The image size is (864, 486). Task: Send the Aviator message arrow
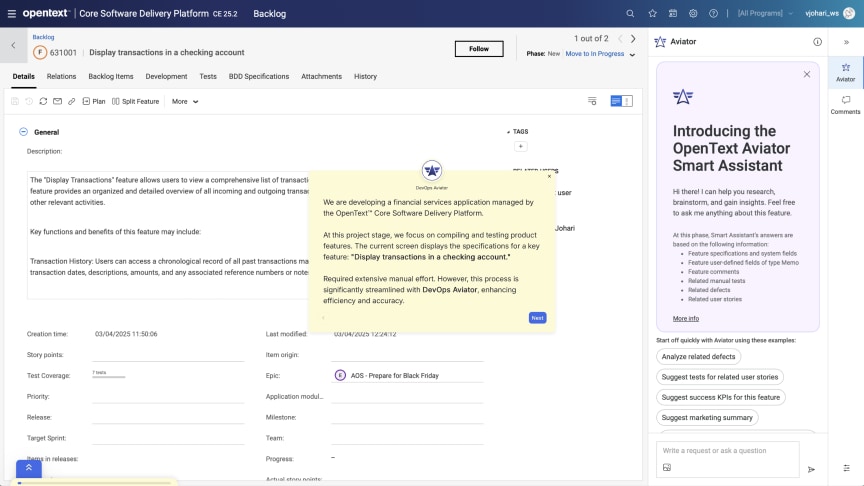click(811, 468)
